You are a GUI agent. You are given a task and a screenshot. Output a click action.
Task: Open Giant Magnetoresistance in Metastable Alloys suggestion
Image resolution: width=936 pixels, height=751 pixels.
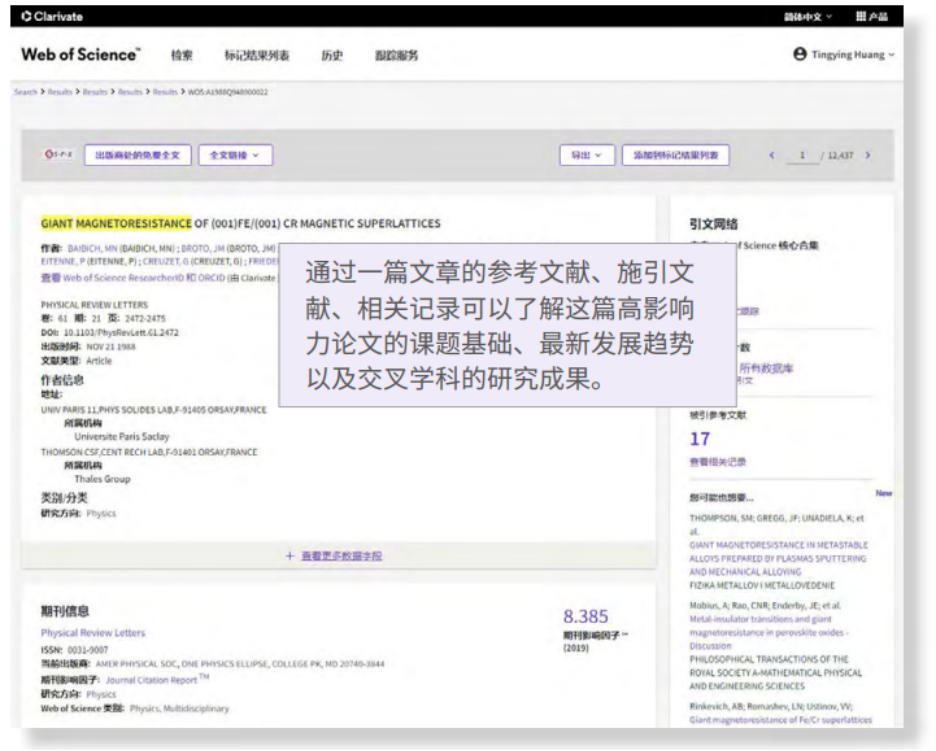(778, 559)
